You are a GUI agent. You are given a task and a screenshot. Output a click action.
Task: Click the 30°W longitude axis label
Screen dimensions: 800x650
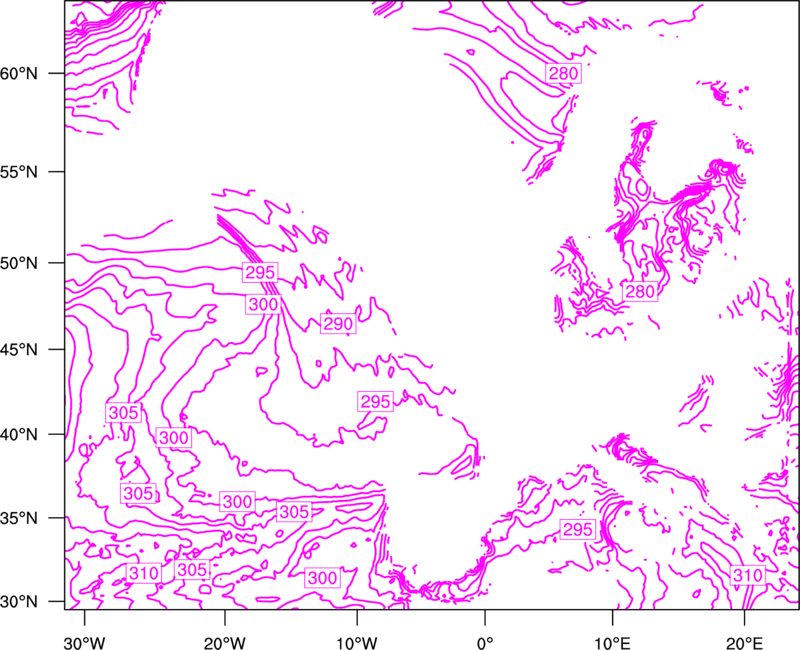(x=84, y=643)
